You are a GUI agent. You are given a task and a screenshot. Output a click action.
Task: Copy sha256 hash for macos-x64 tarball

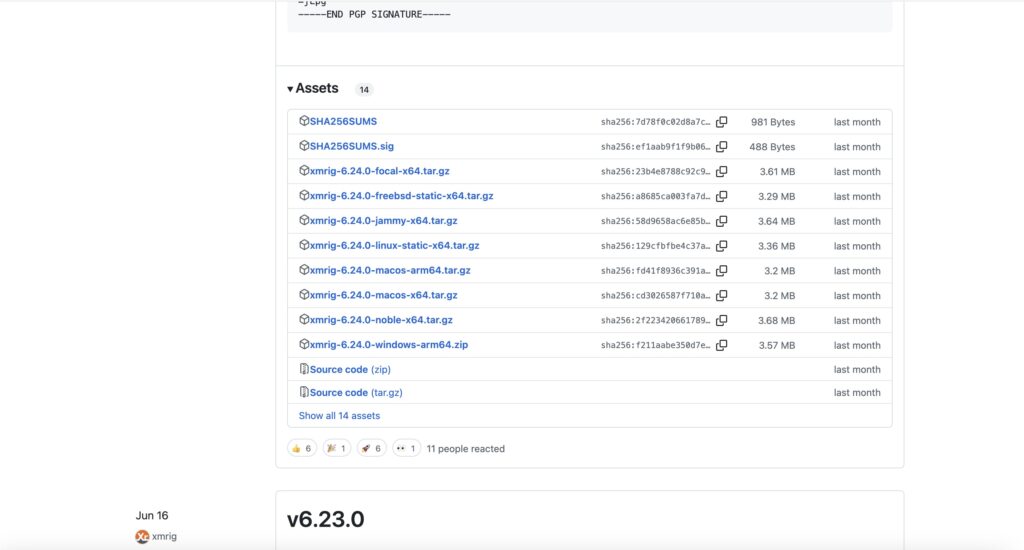[x=722, y=296]
